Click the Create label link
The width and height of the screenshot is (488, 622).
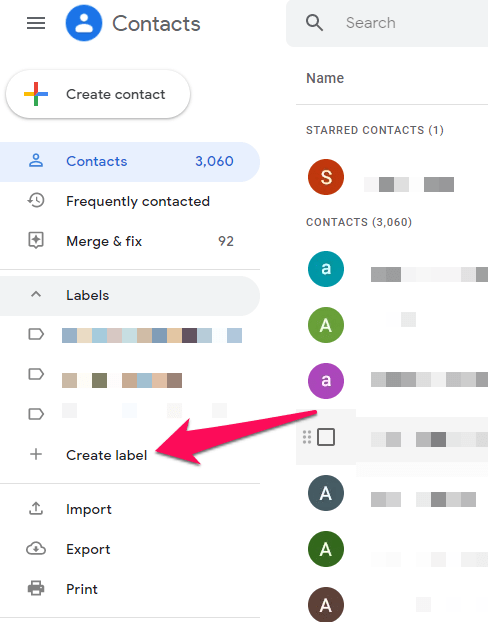click(106, 455)
